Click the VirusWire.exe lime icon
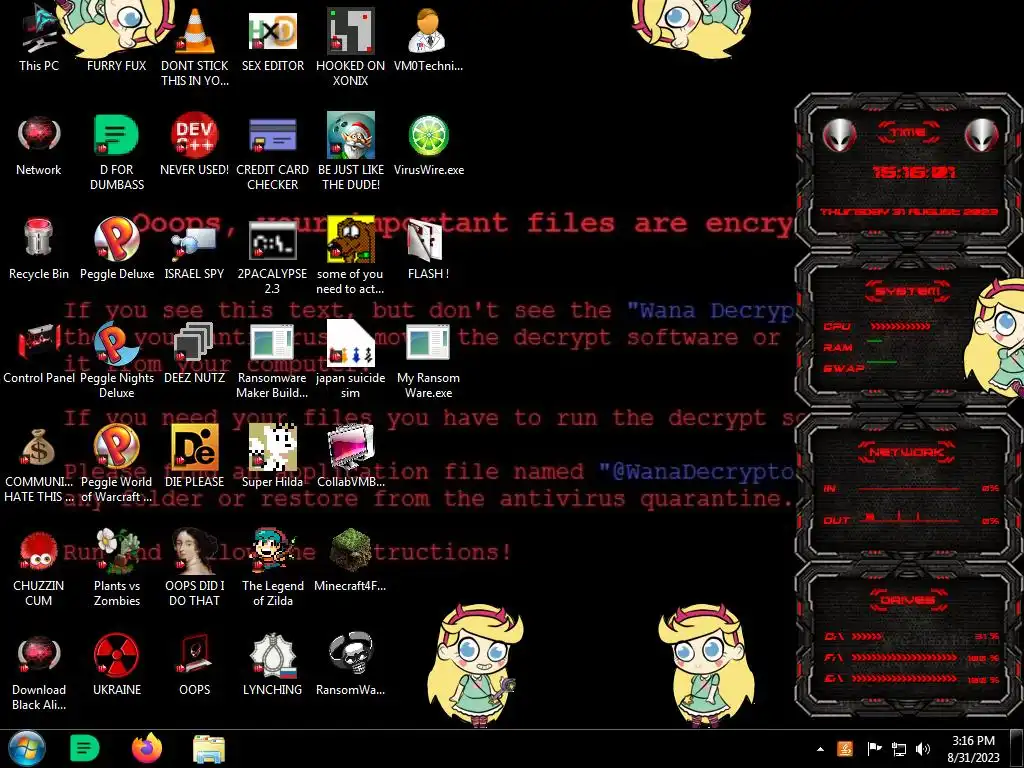Screen dimensions: 1024x768 (x=428, y=145)
